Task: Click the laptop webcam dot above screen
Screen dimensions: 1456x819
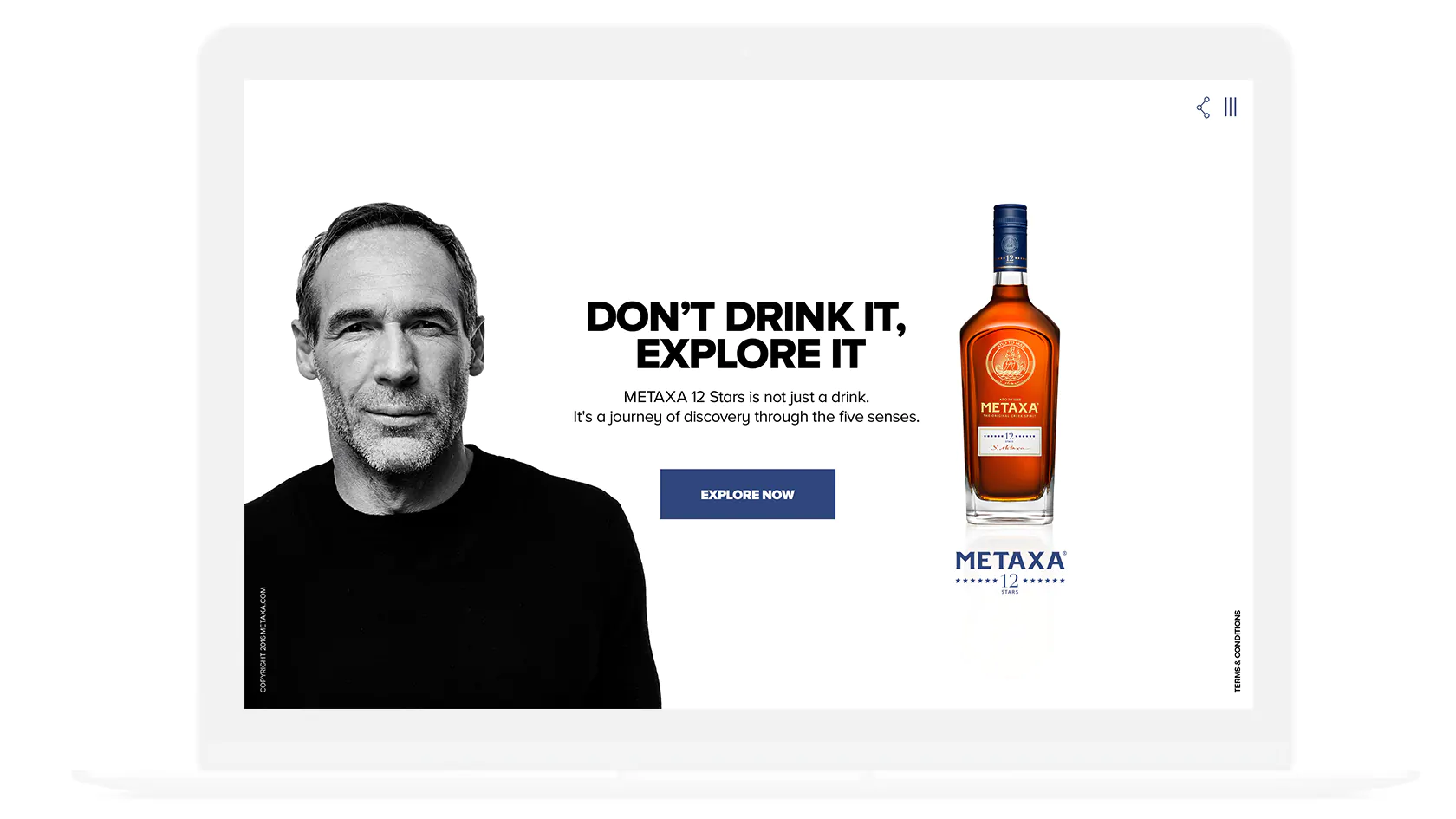Action: (745, 54)
